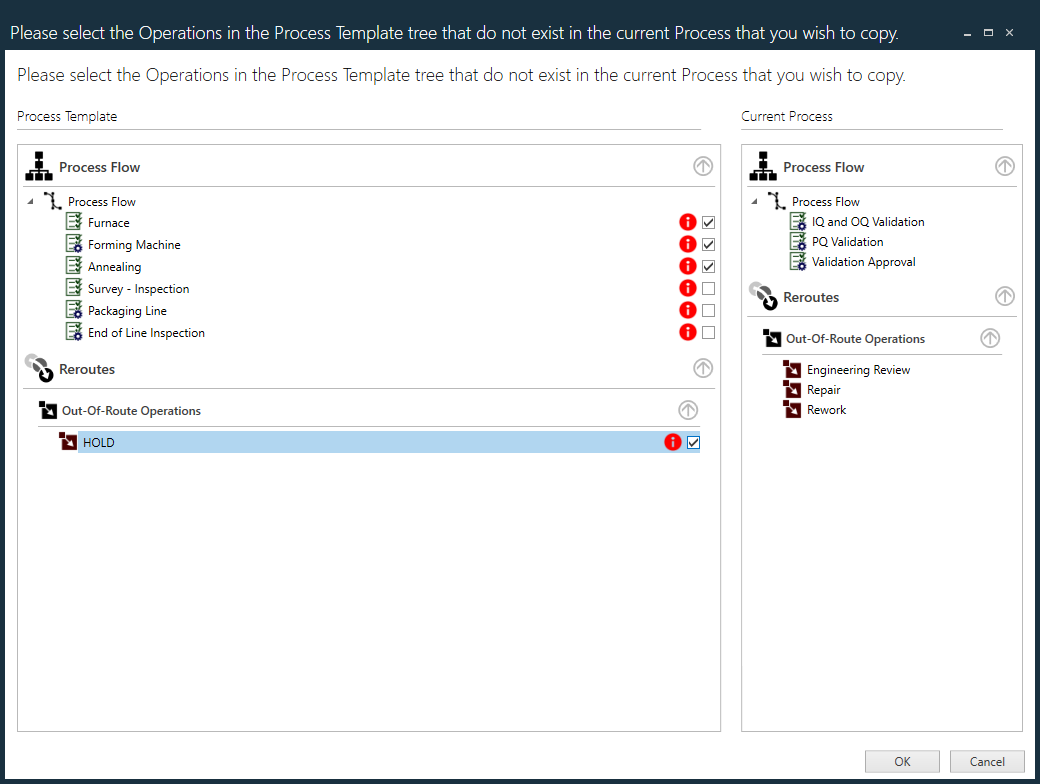Image resolution: width=1040 pixels, height=784 pixels.
Task: Click the operation icon beside Annealing
Action: click(x=73, y=266)
